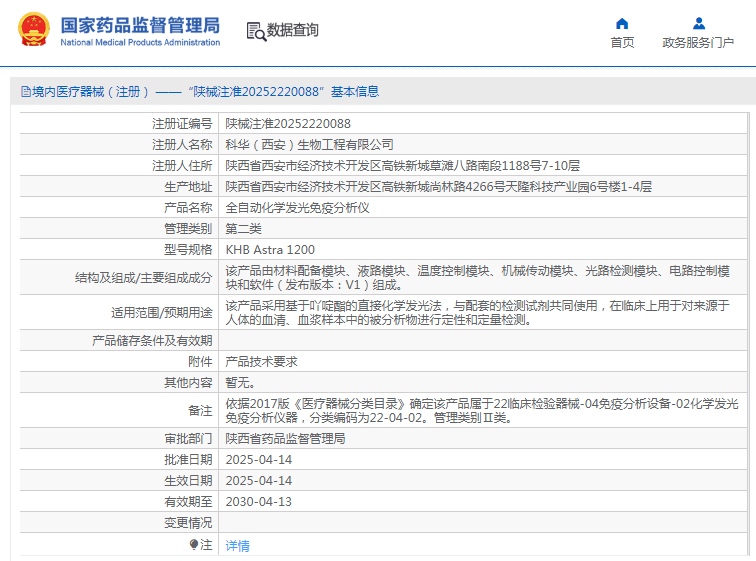Click structure description starting 该产品由材料配备模块

pyautogui.click(x=477, y=278)
